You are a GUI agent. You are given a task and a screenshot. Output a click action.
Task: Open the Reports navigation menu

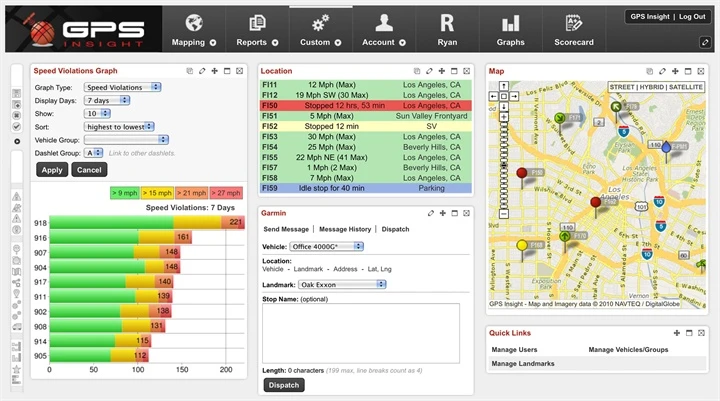[257, 29]
